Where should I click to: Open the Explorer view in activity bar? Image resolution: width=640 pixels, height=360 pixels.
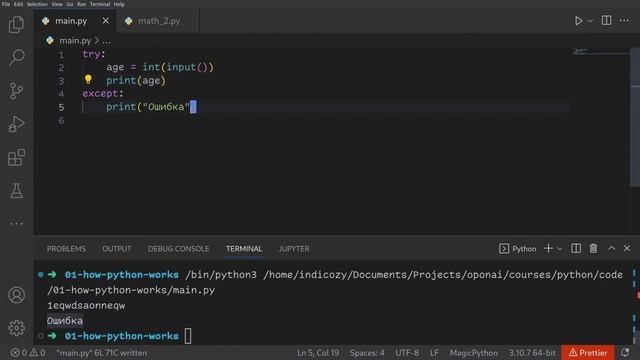point(16,24)
